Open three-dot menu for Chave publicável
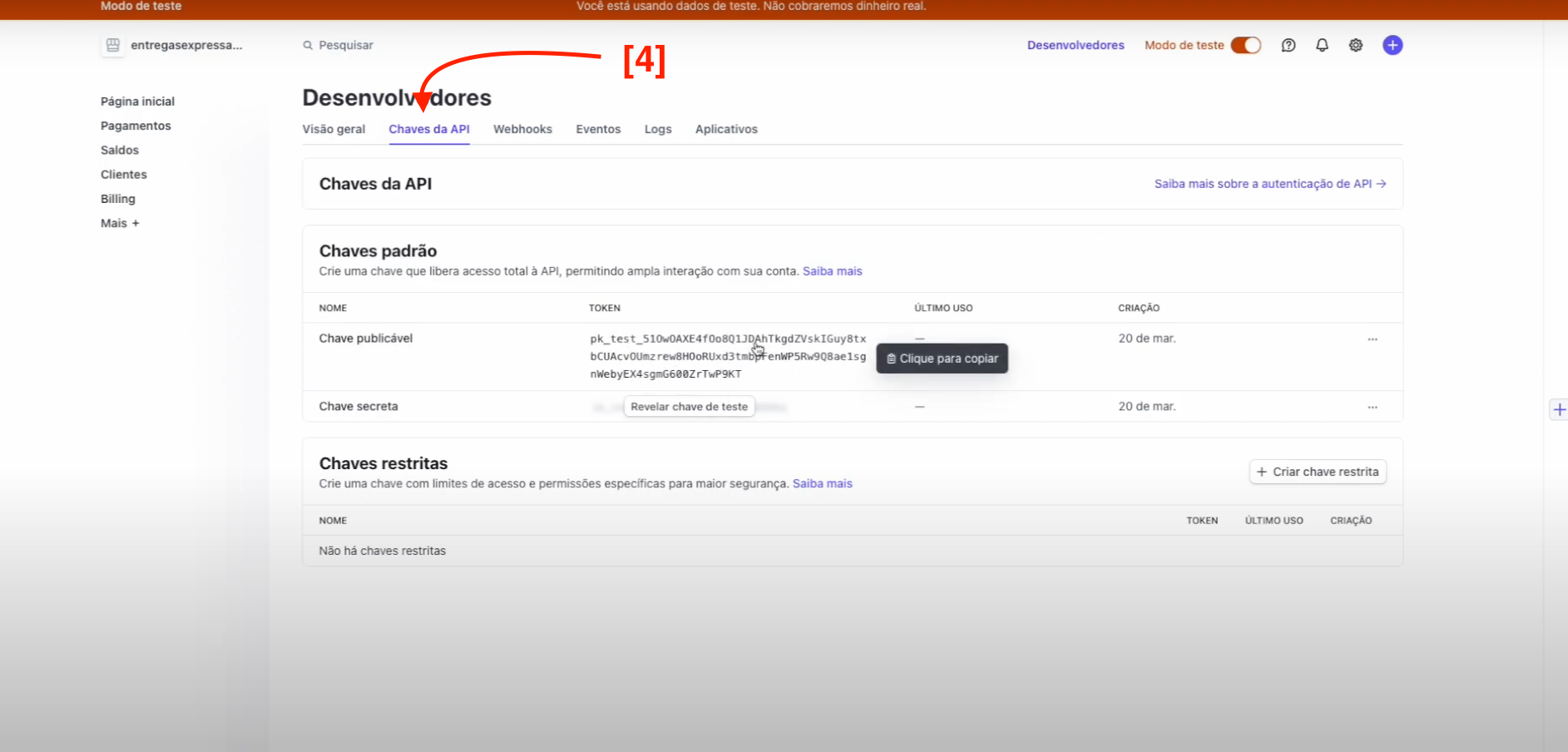The image size is (1568, 752). coord(1373,339)
